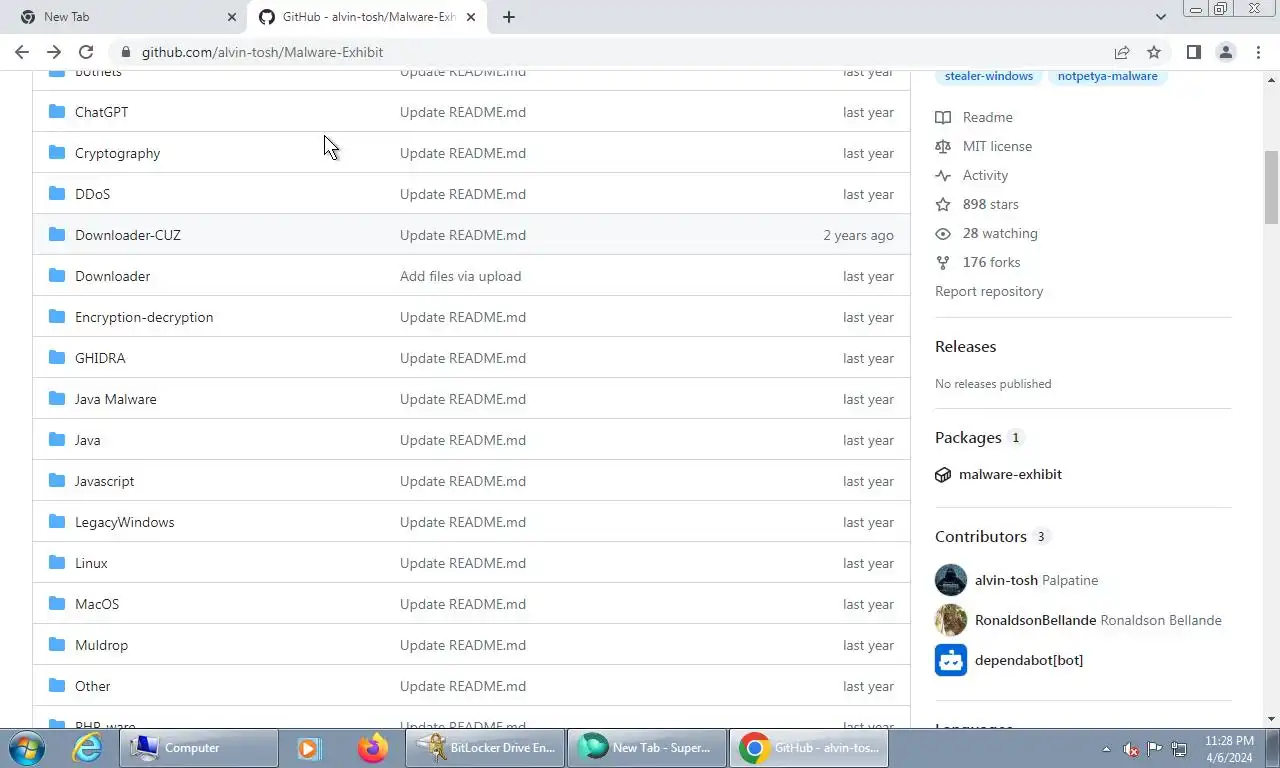Switch to BitLocker Drive Encryption taskbar window

click(485, 748)
